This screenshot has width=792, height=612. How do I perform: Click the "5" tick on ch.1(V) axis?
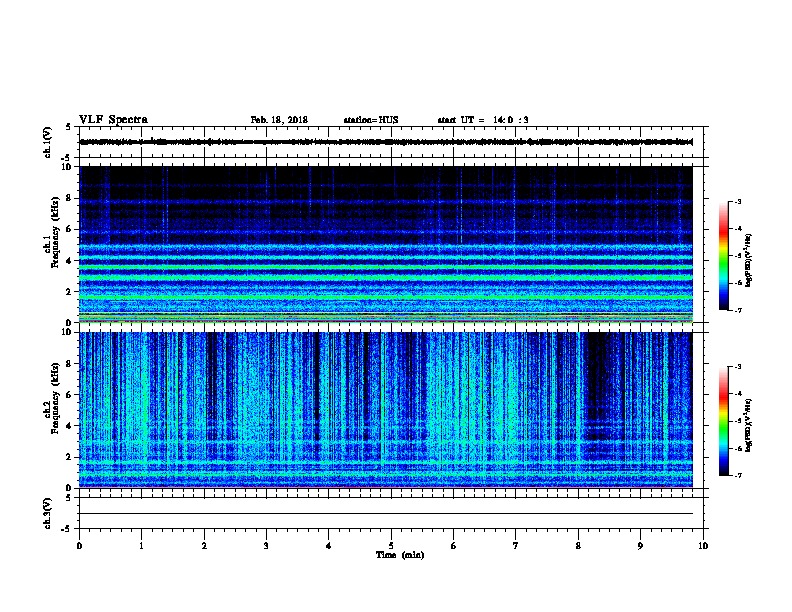coord(69,127)
